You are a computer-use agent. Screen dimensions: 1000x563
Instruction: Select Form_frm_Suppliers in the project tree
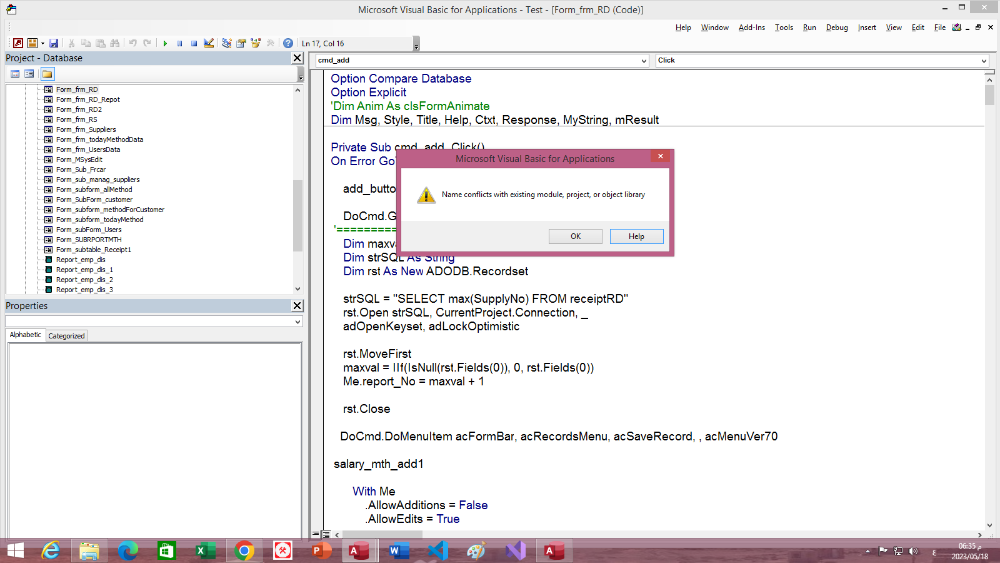(86, 129)
